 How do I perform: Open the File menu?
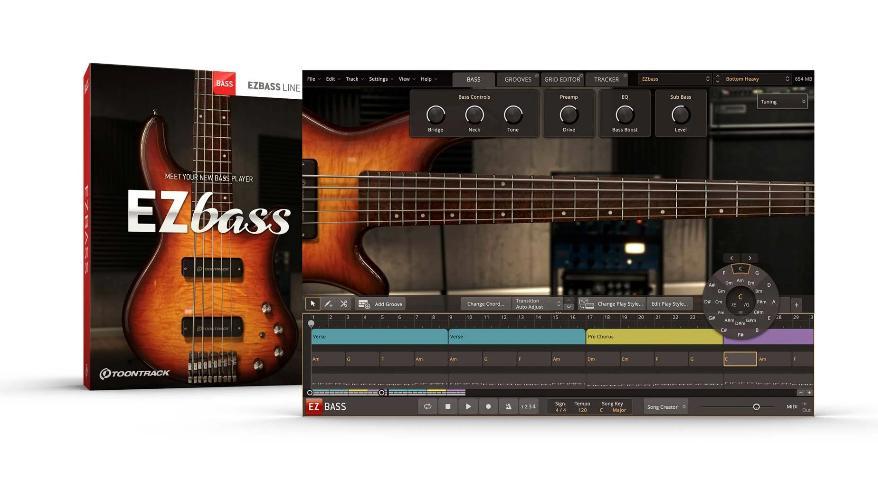point(313,79)
